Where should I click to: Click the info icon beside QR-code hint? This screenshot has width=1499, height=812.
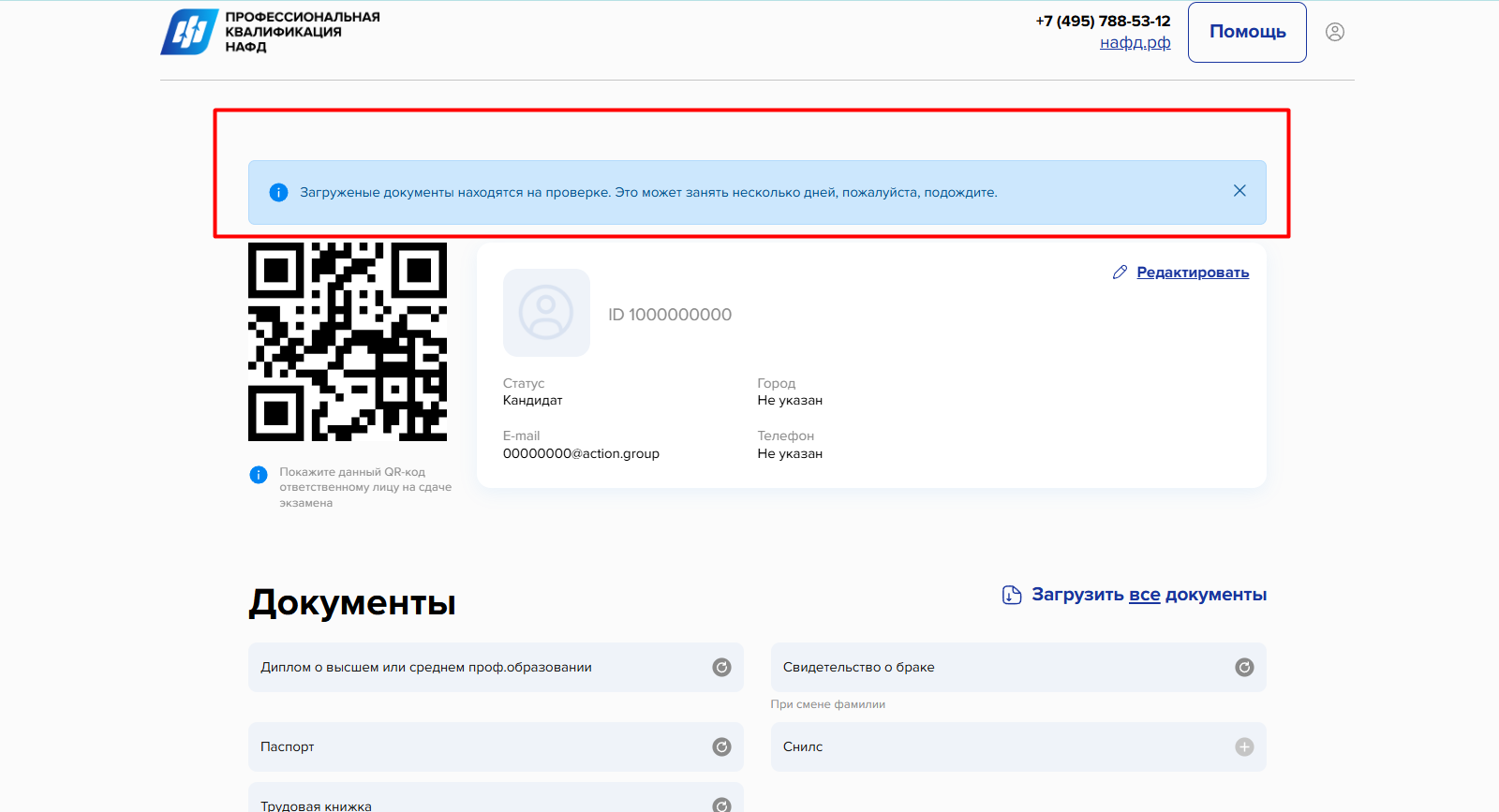[x=259, y=475]
